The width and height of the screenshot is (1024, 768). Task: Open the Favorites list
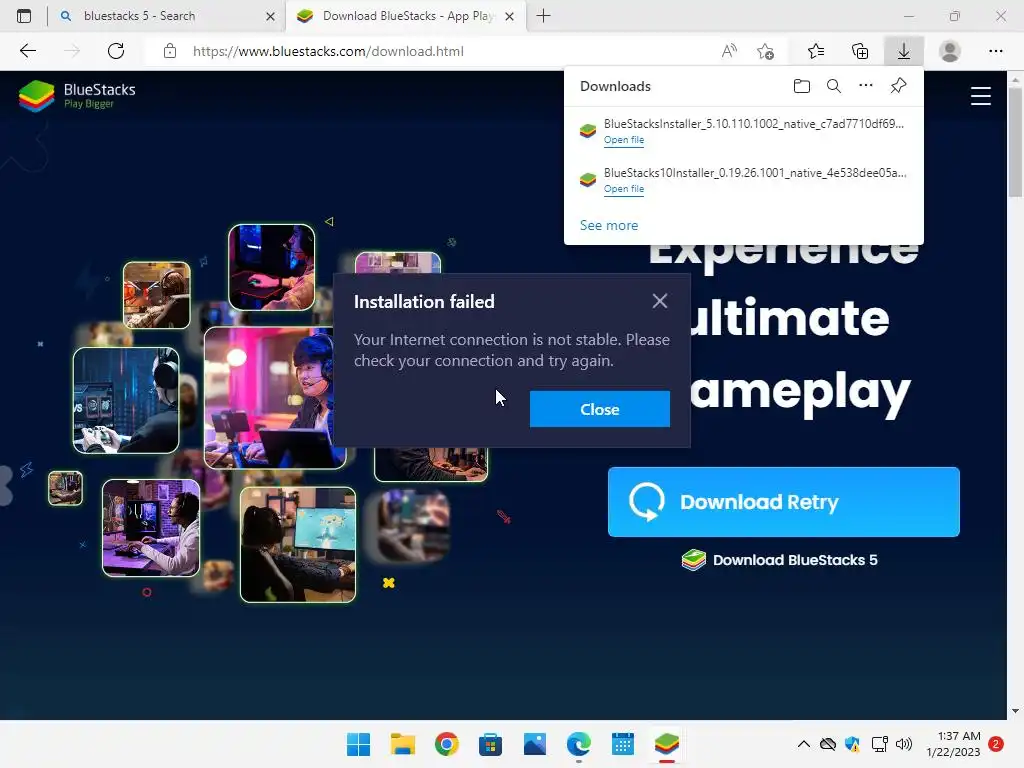816,51
